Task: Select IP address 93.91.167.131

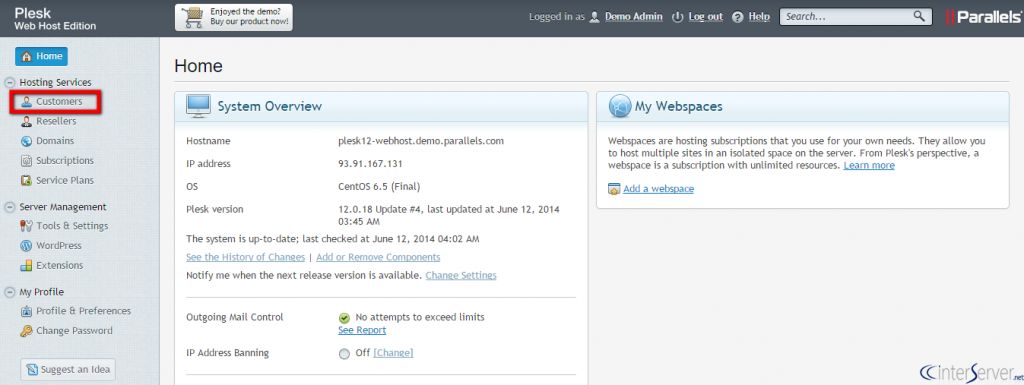Action: 370,164
